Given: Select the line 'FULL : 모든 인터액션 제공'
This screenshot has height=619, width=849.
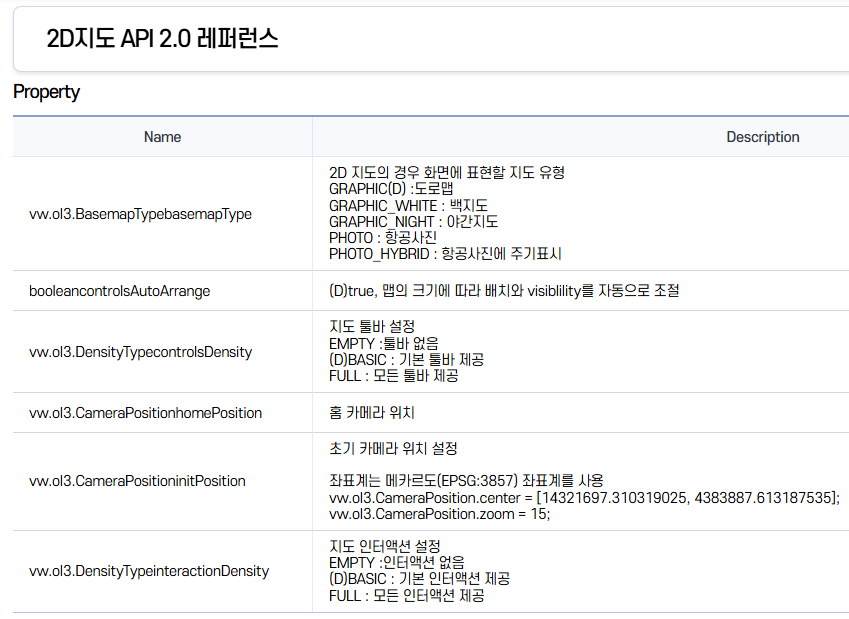Looking at the screenshot, I should [407, 596].
